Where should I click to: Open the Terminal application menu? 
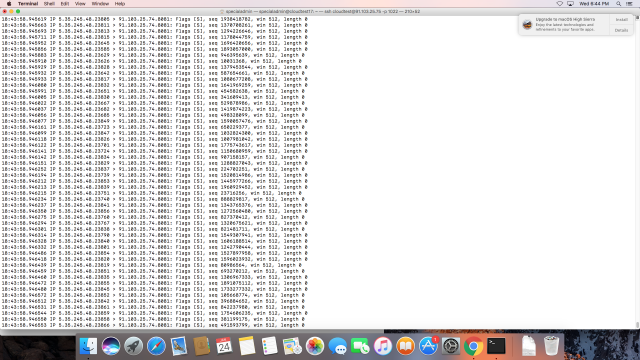coord(28,4)
